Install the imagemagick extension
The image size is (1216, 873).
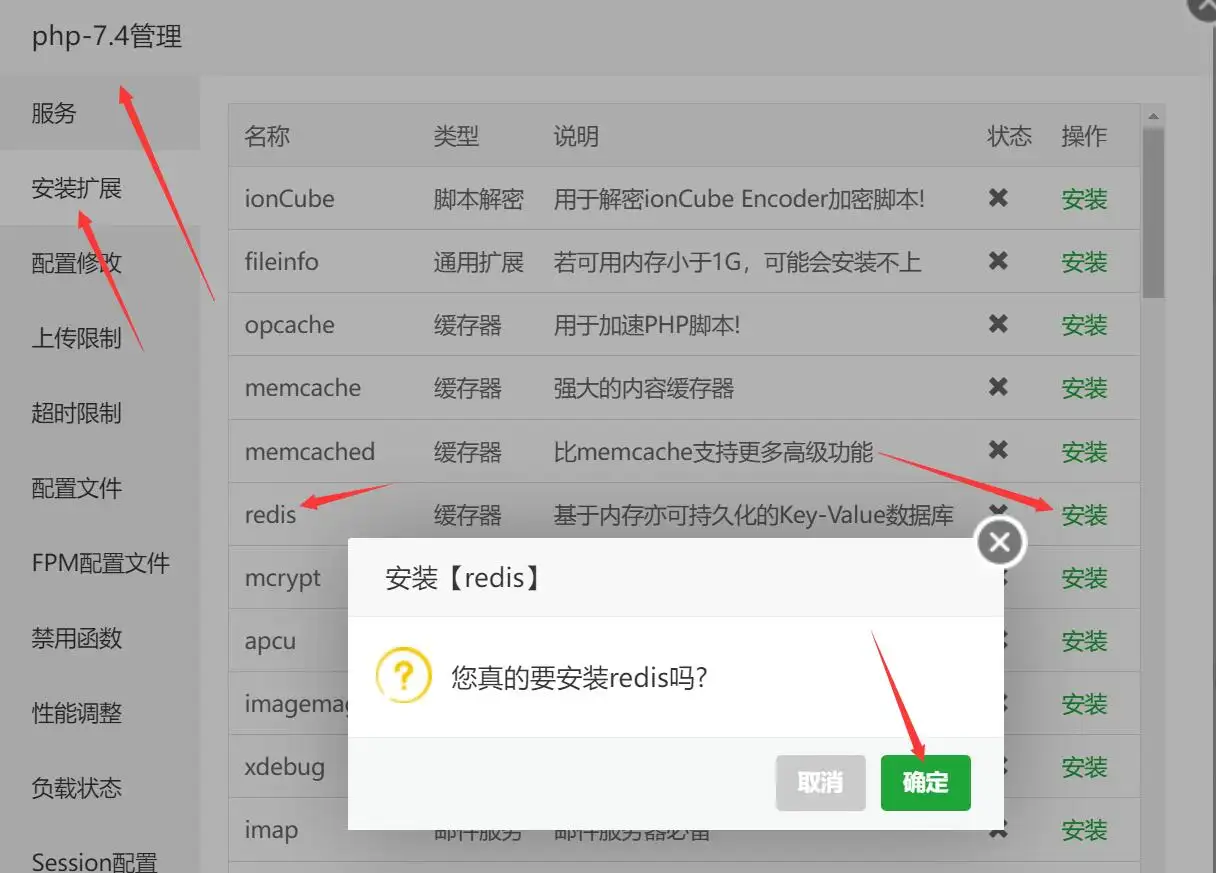1084,704
